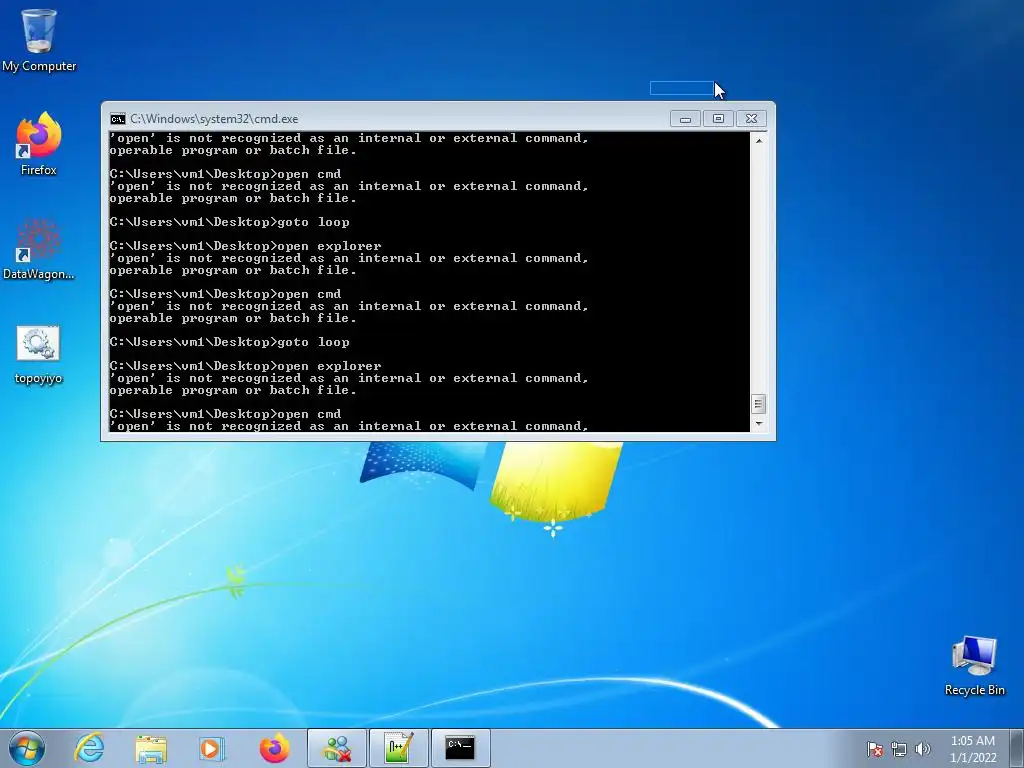Open Windows Media Player from taskbar

tap(212, 748)
